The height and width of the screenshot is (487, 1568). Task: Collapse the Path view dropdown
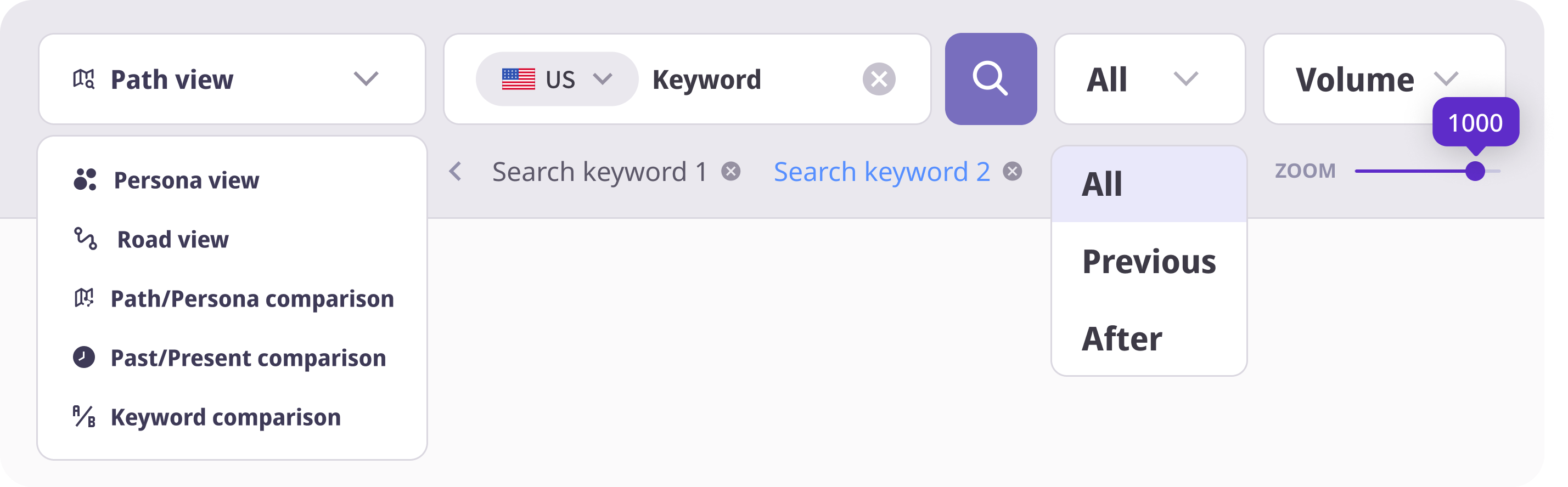366,79
